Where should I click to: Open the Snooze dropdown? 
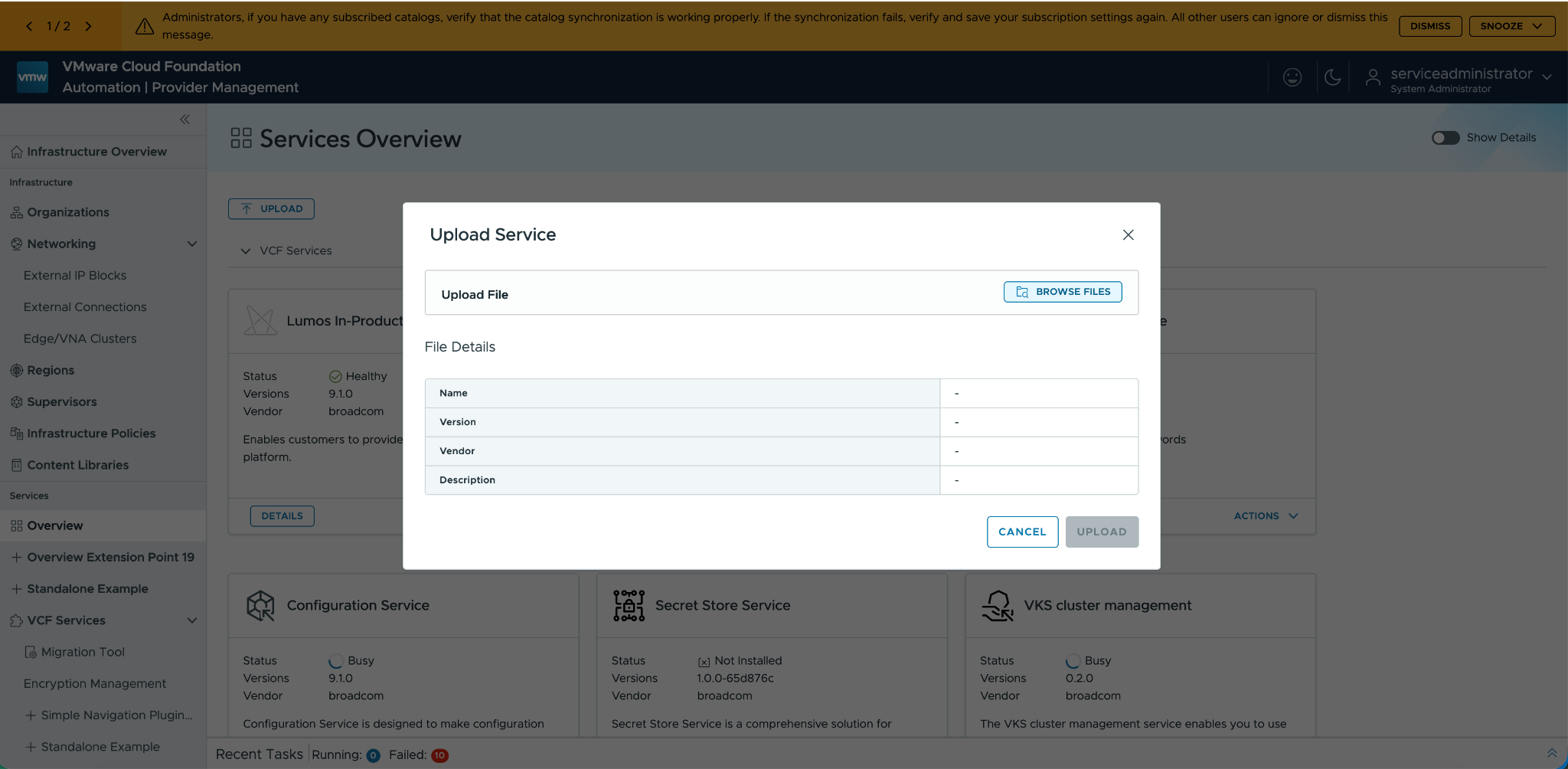(1511, 26)
